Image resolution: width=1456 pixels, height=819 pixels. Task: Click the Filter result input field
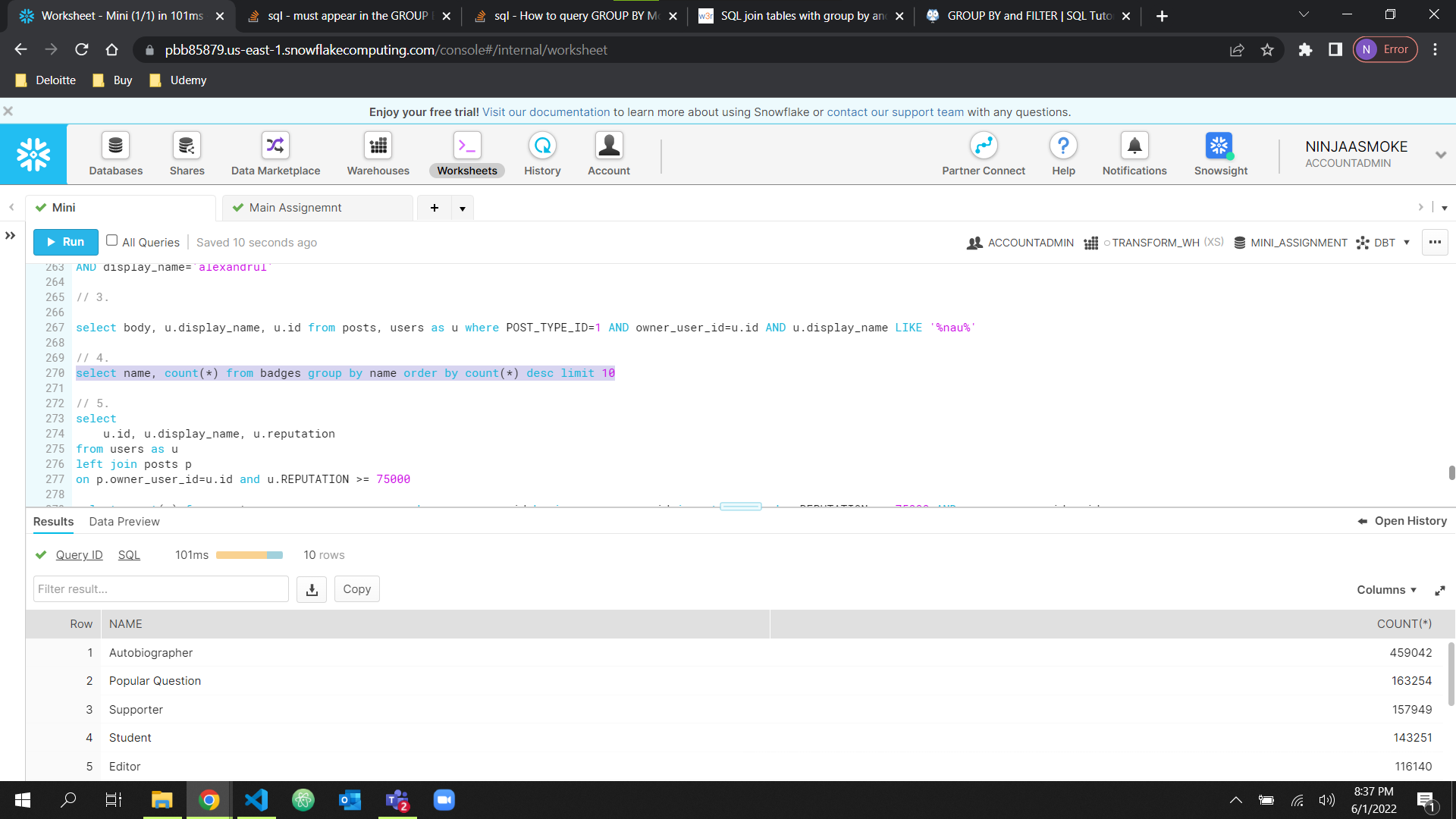[x=160, y=589]
